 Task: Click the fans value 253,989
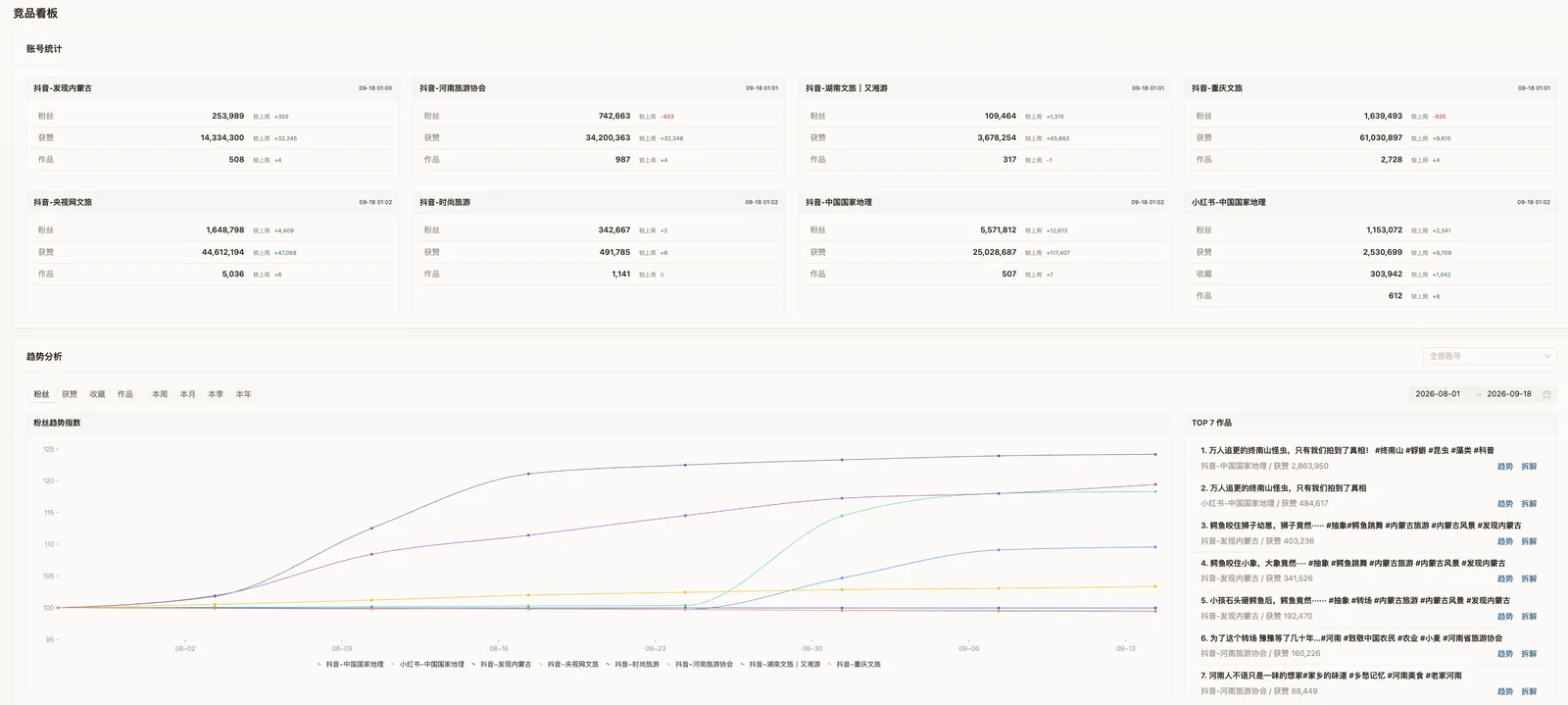click(x=228, y=116)
